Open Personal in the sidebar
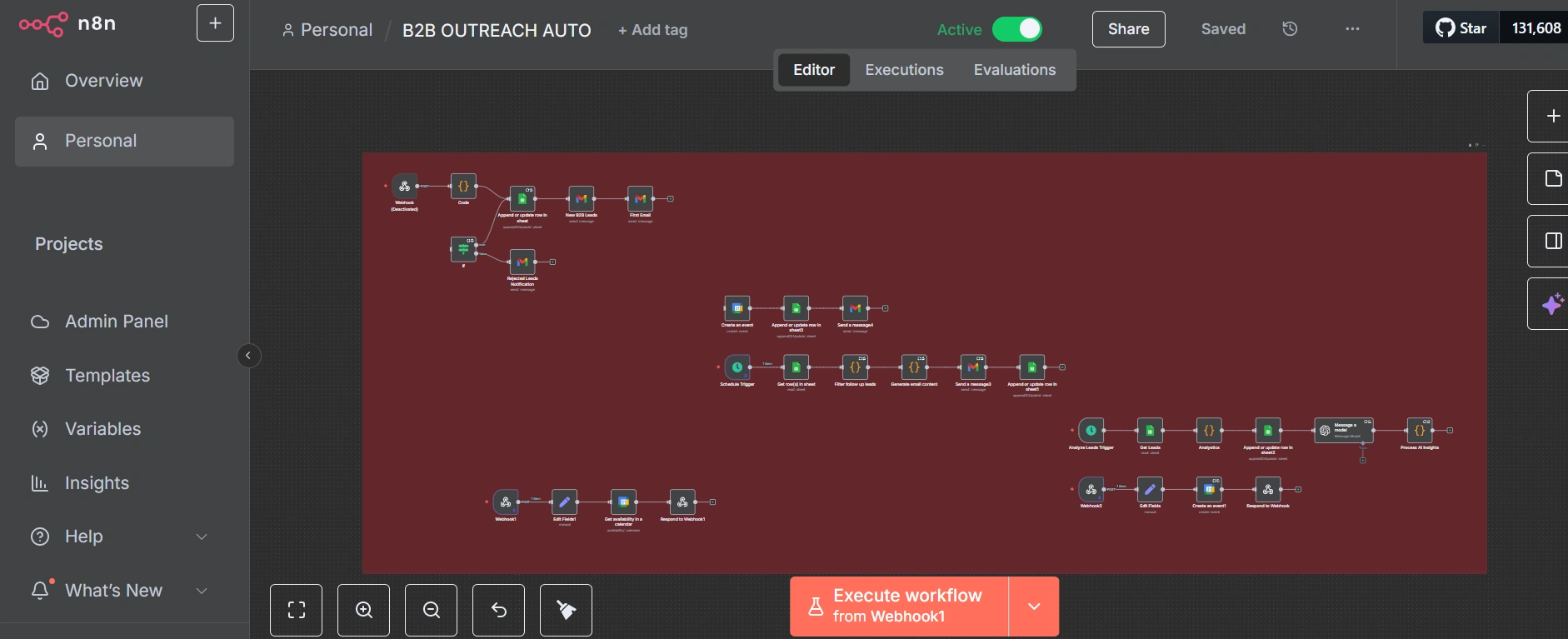 point(124,141)
